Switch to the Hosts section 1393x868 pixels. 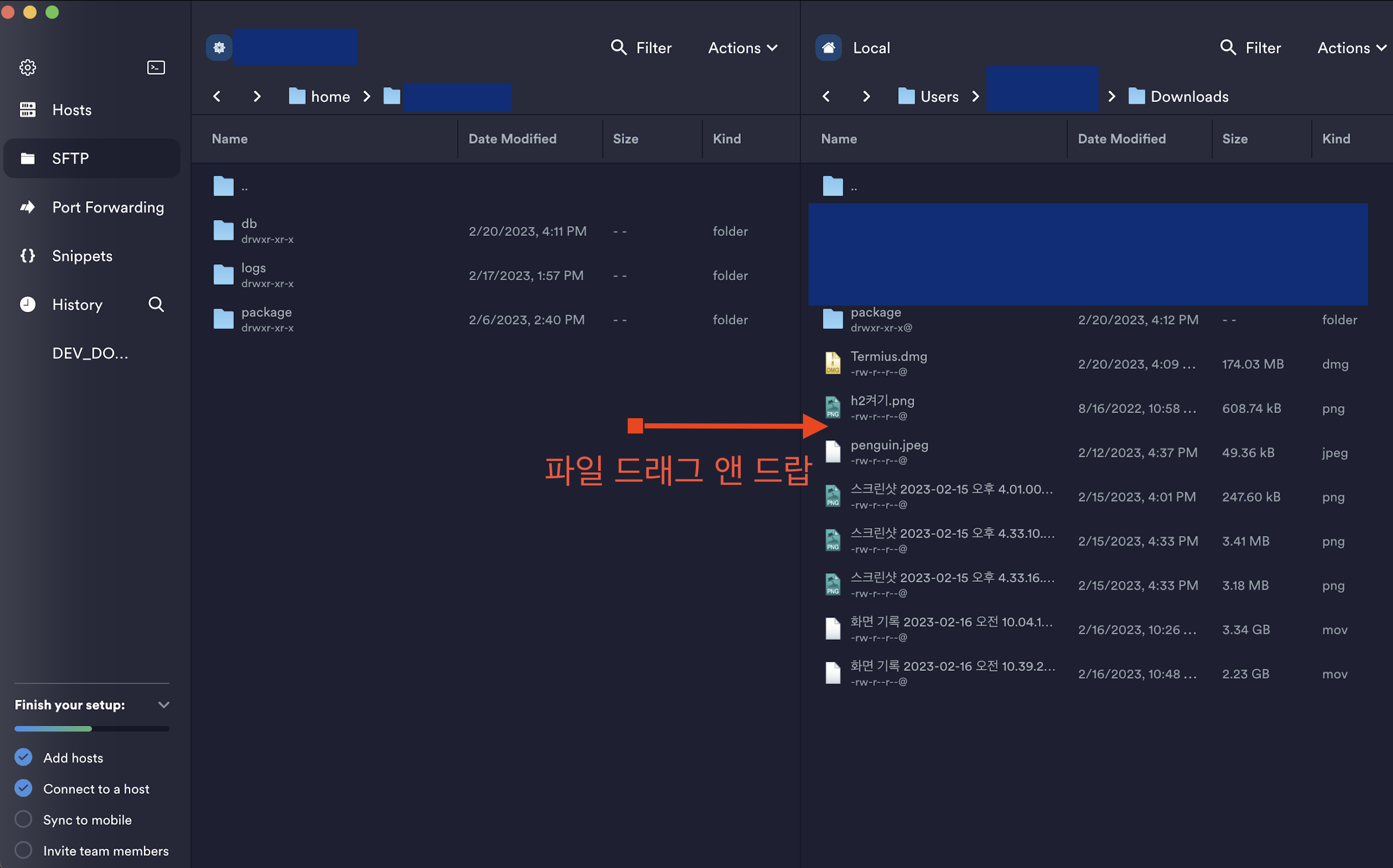(x=72, y=110)
